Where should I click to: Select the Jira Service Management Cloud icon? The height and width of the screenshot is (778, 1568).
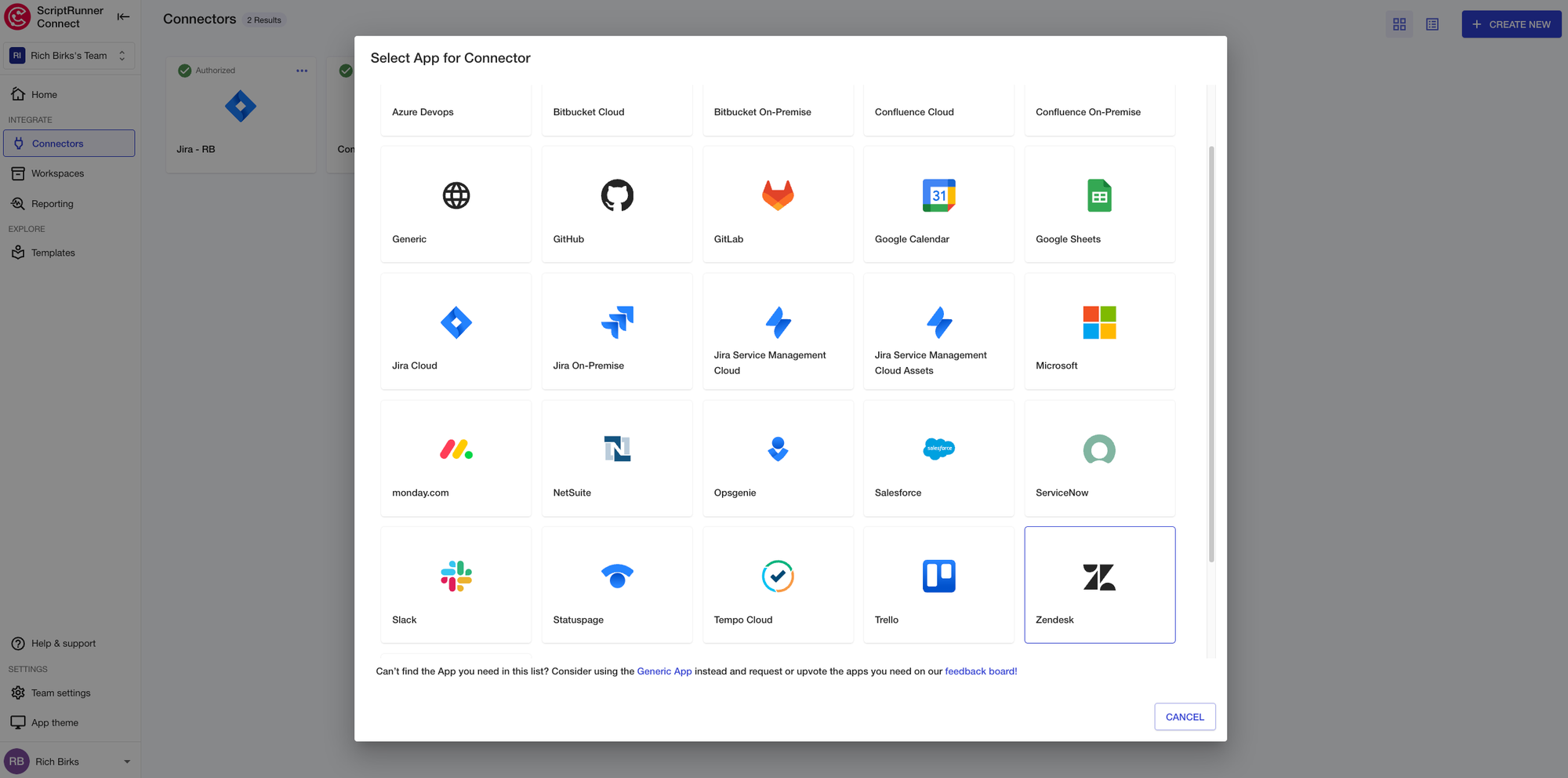click(778, 322)
